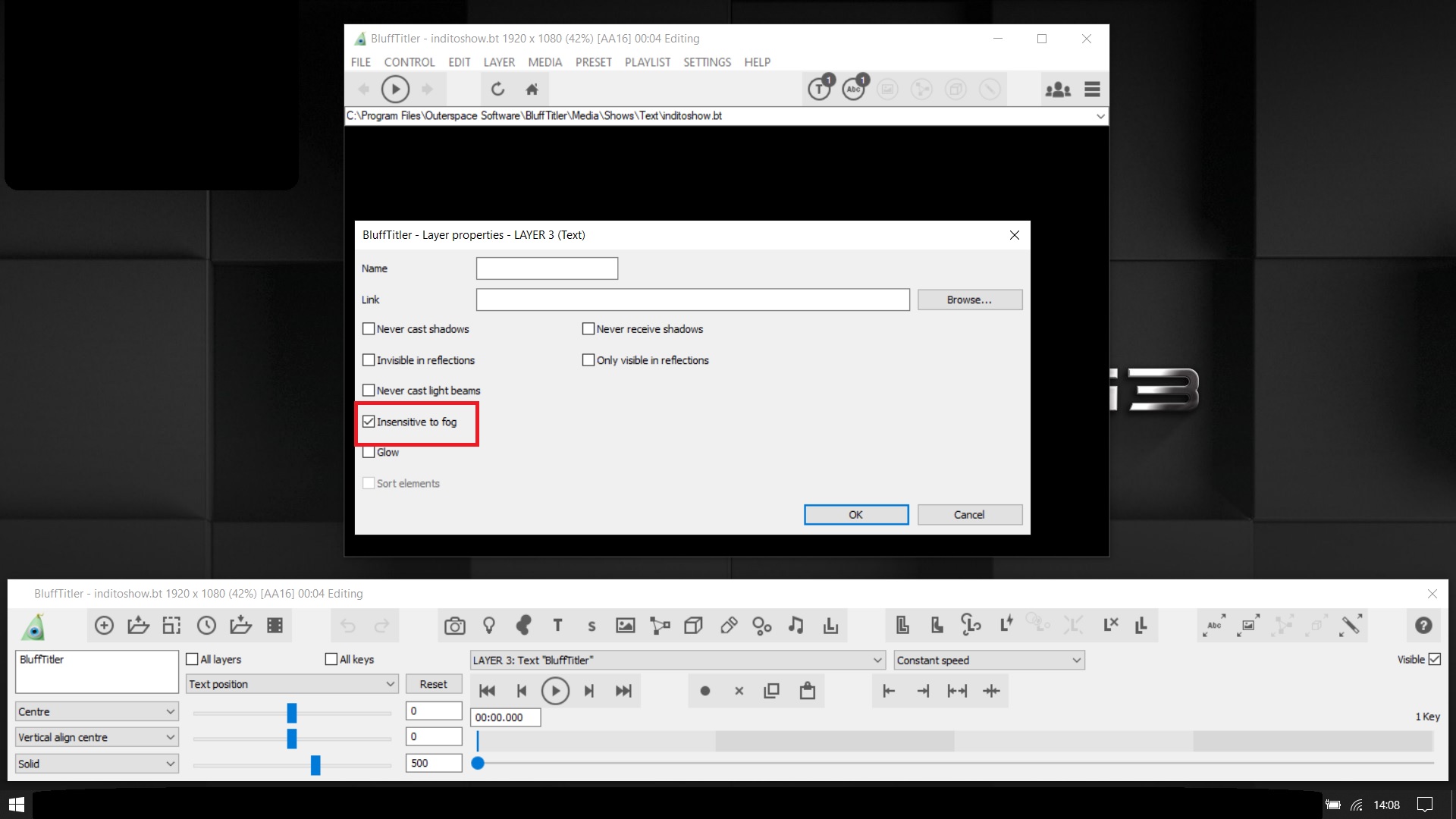This screenshot has width=1456, height=819.
Task: Open the FILE menu
Action: [x=361, y=62]
